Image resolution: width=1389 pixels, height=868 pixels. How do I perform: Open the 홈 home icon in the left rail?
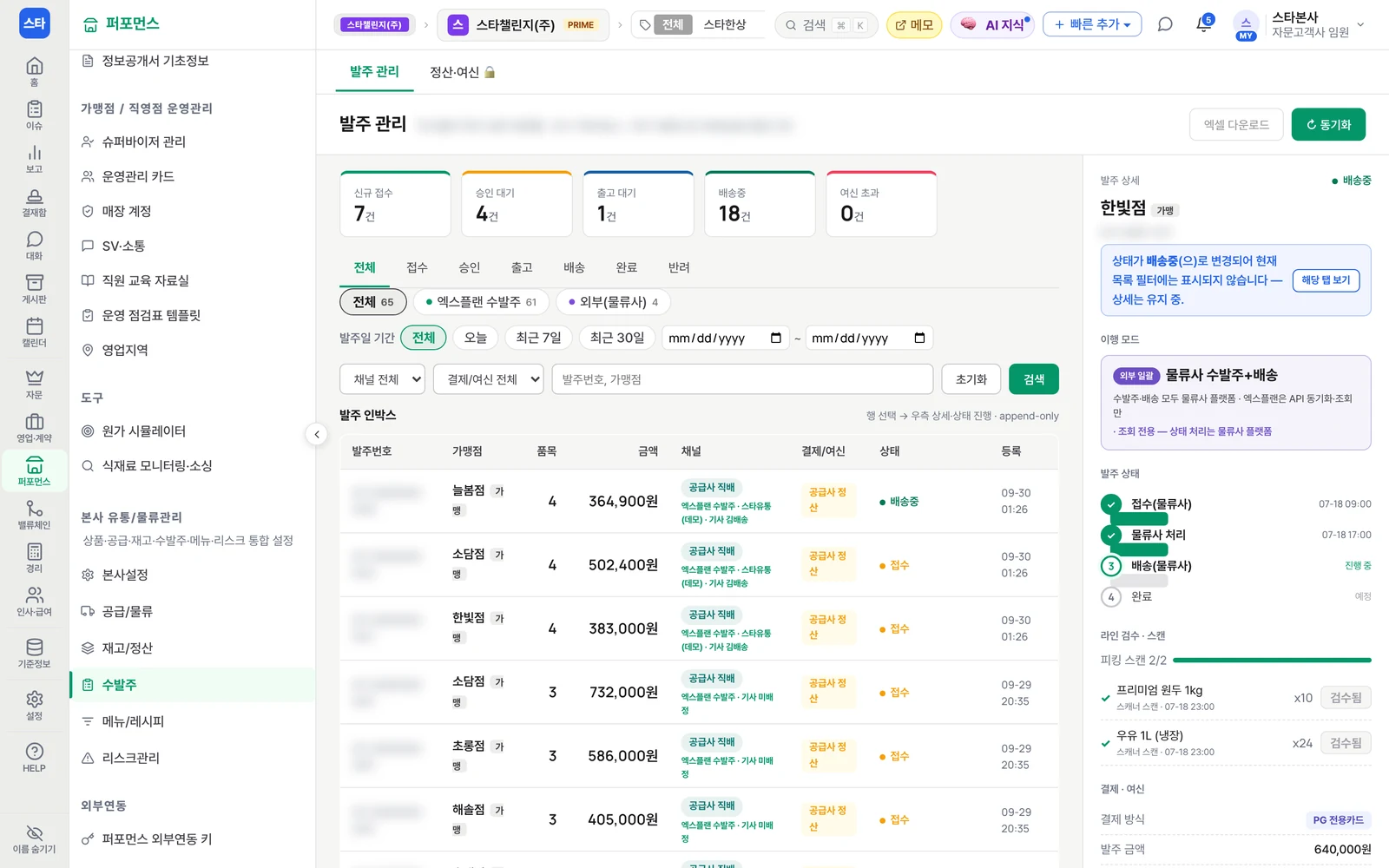click(x=34, y=71)
